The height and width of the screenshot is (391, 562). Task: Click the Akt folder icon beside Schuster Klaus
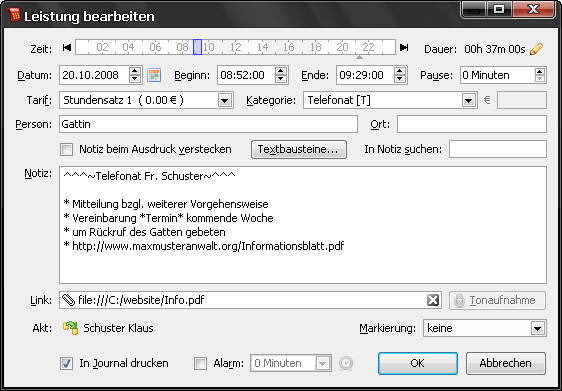point(70,328)
